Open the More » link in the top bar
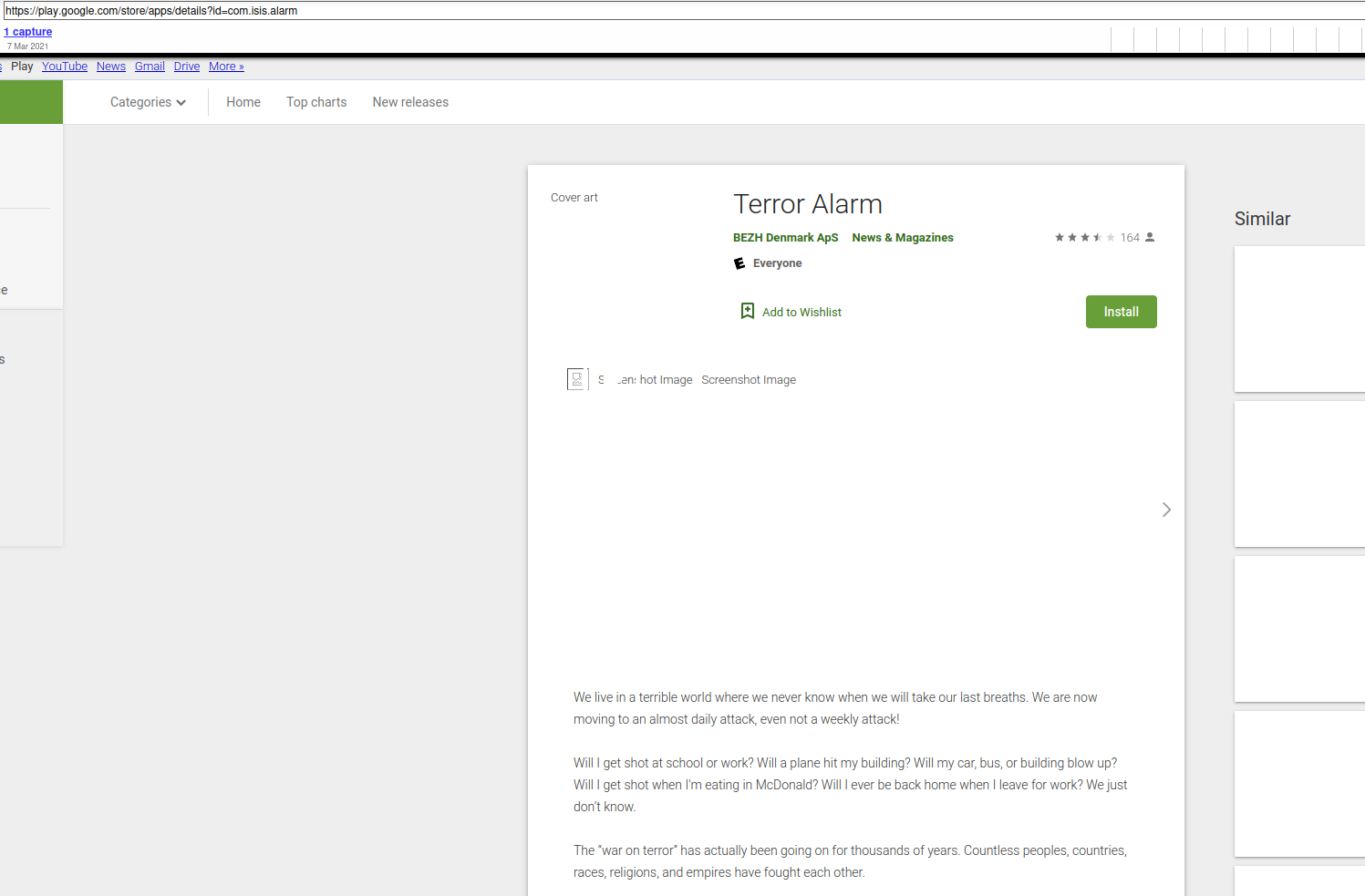 226,67
